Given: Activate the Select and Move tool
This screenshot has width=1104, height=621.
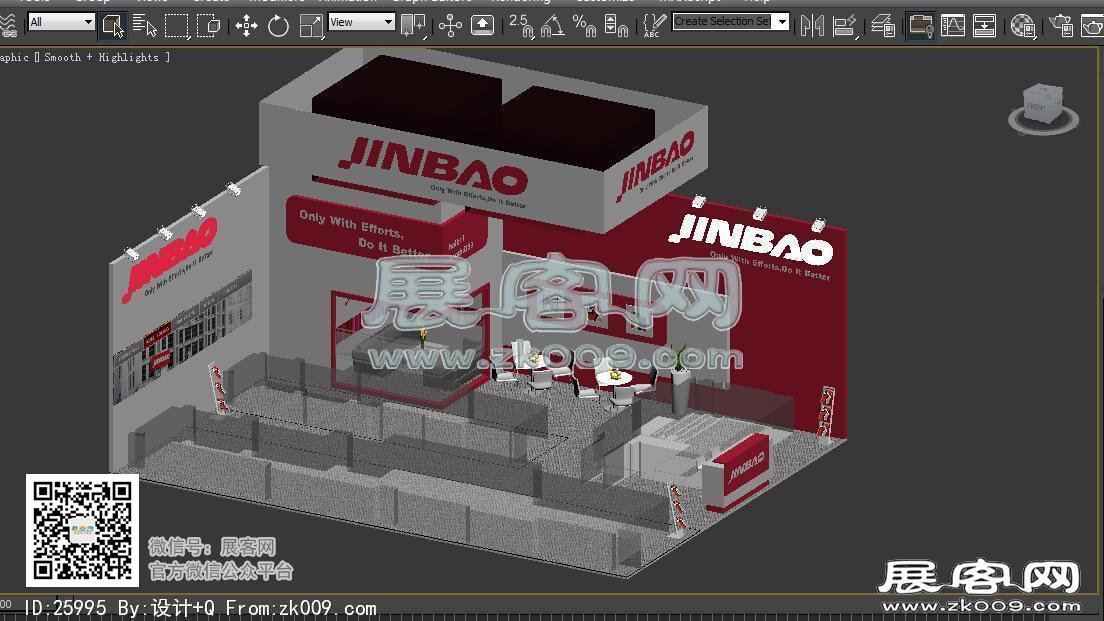Looking at the screenshot, I should click(246, 26).
